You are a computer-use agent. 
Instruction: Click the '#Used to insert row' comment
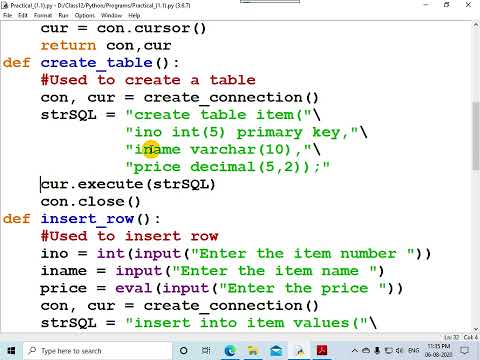click(129, 236)
